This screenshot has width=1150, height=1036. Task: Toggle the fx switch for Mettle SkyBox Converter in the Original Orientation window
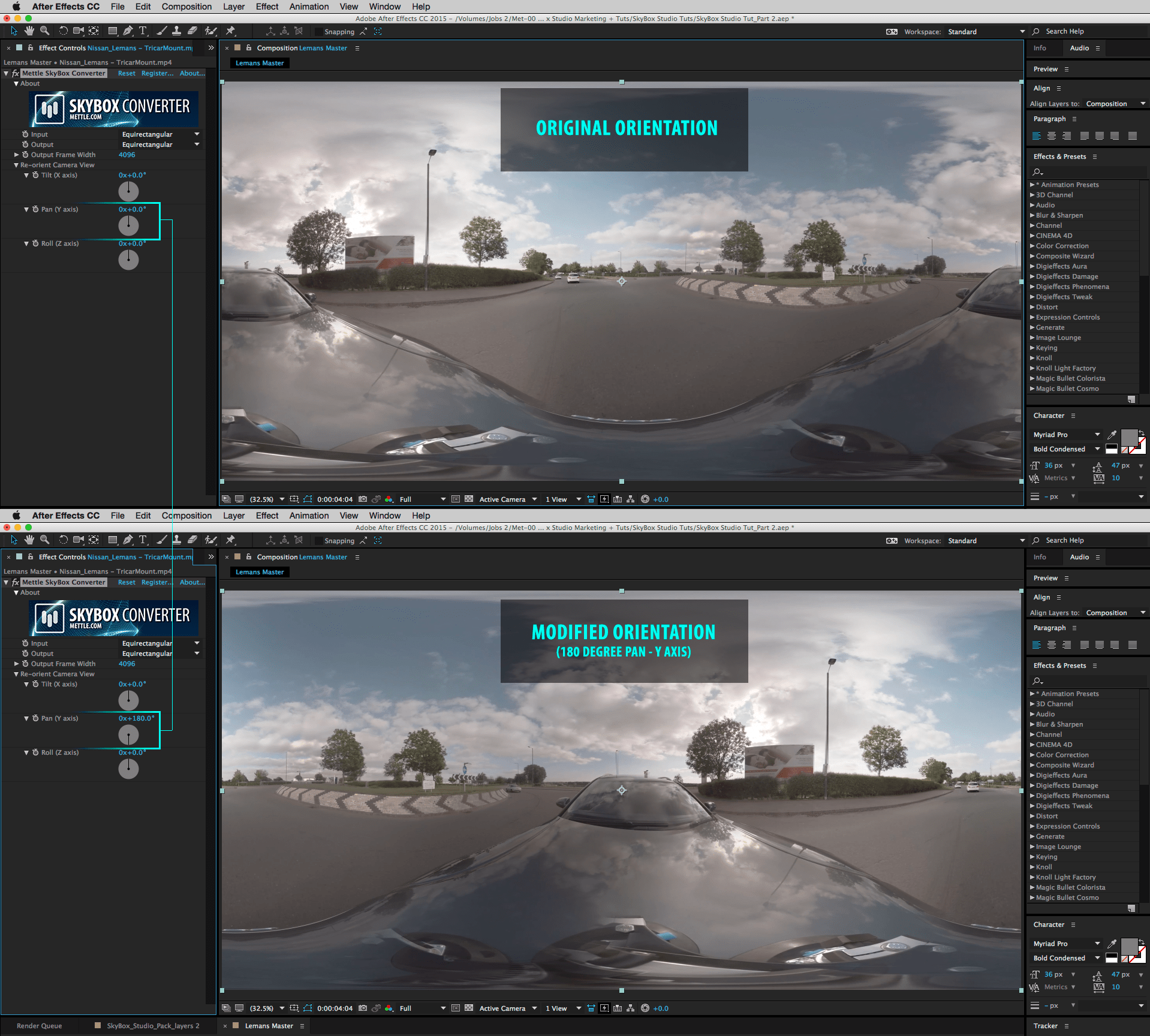point(16,73)
